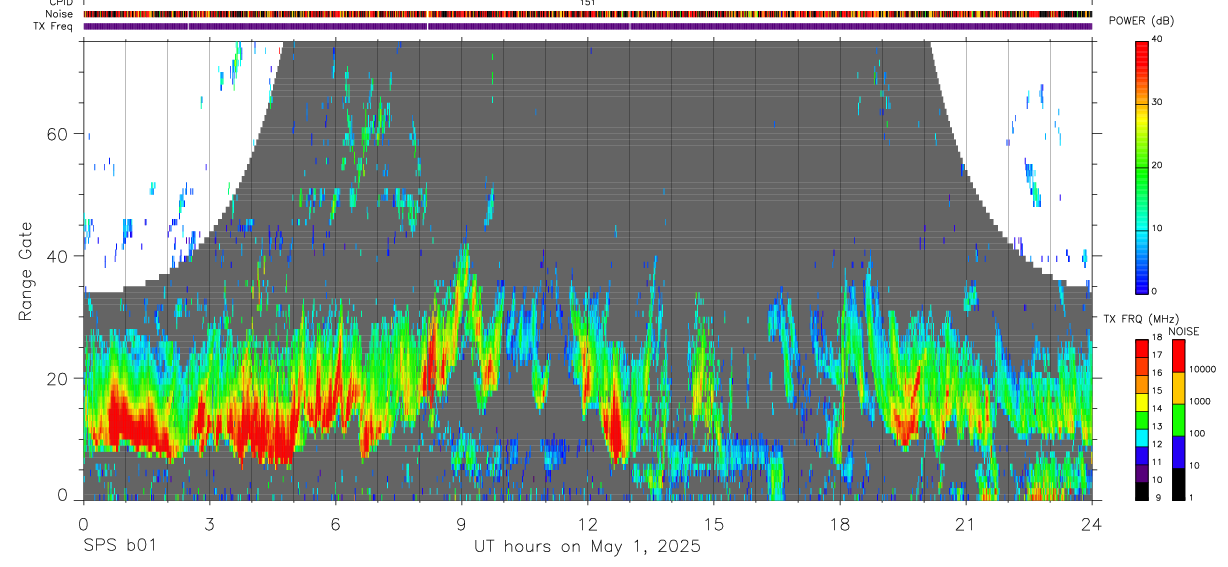Click the 21 hour tick label
The image size is (1228, 567).
pyautogui.click(x=965, y=523)
